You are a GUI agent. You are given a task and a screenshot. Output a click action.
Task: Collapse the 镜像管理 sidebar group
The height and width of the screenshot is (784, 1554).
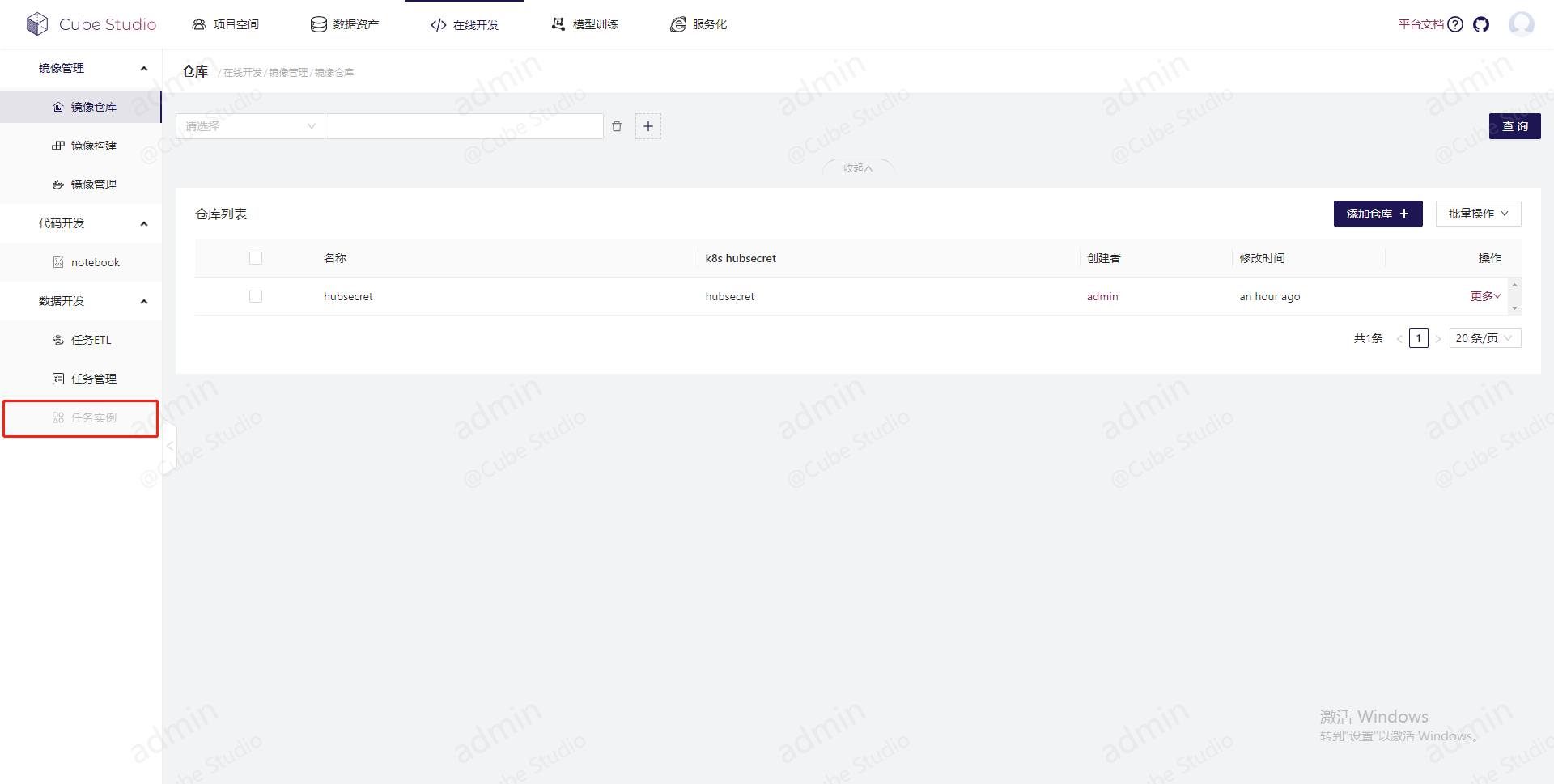[144, 69]
